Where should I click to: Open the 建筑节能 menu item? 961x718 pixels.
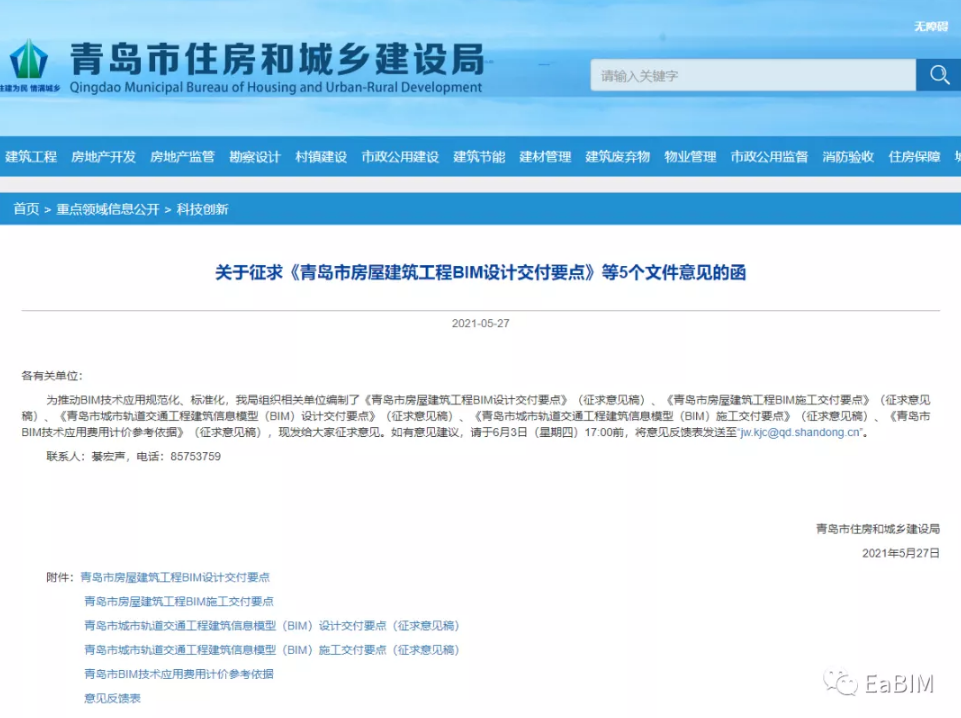(479, 157)
